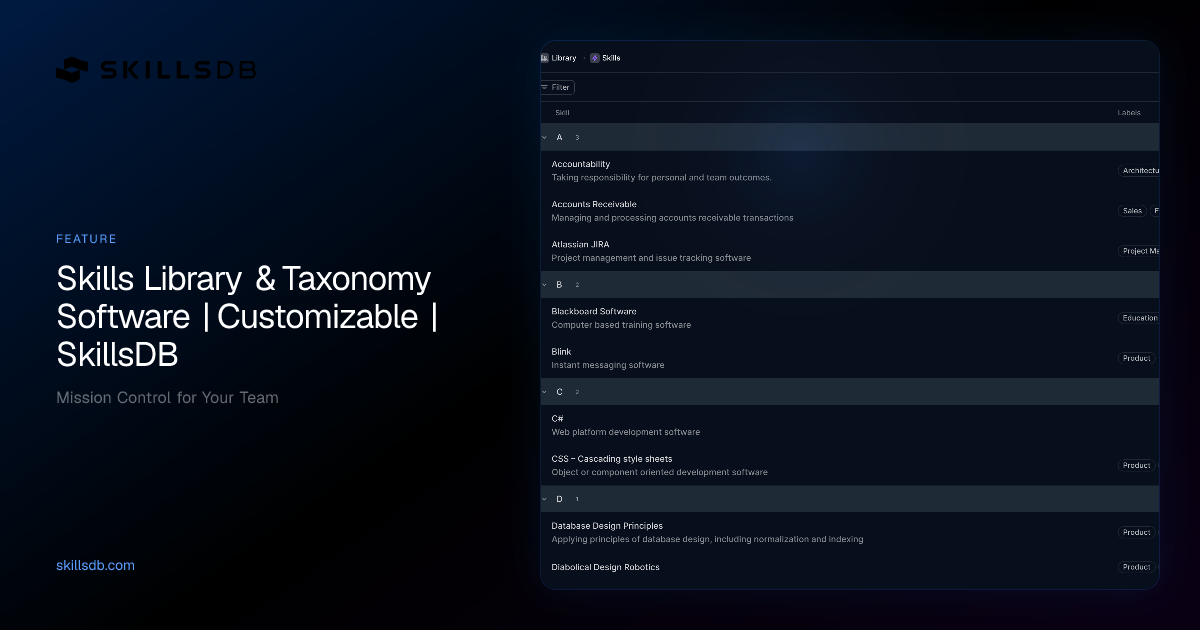Image resolution: width=1200 pixels, height=630 pixels.
Task: Click the Labels column header
Action: (x=1129, y=113)
